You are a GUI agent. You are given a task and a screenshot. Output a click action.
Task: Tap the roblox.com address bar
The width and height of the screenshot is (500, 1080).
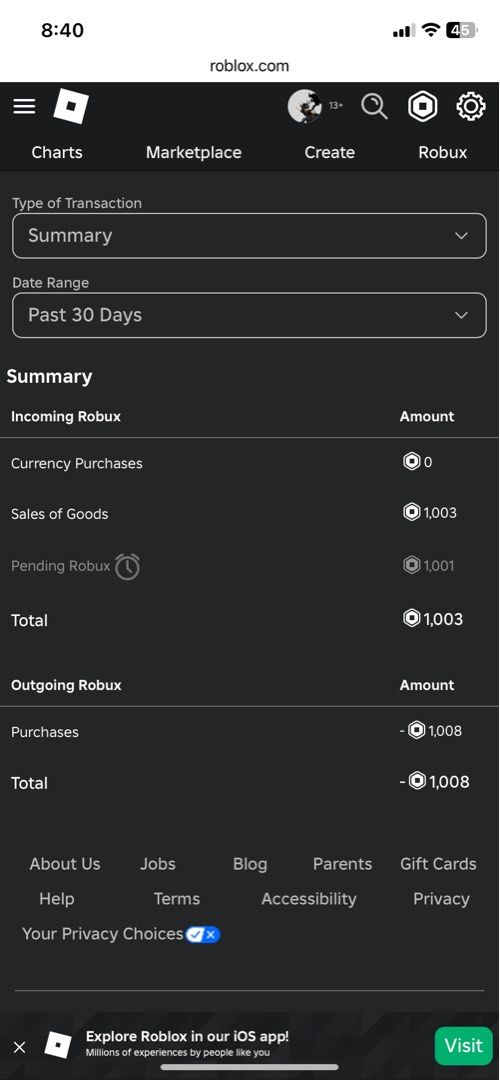tap(249, 66)
